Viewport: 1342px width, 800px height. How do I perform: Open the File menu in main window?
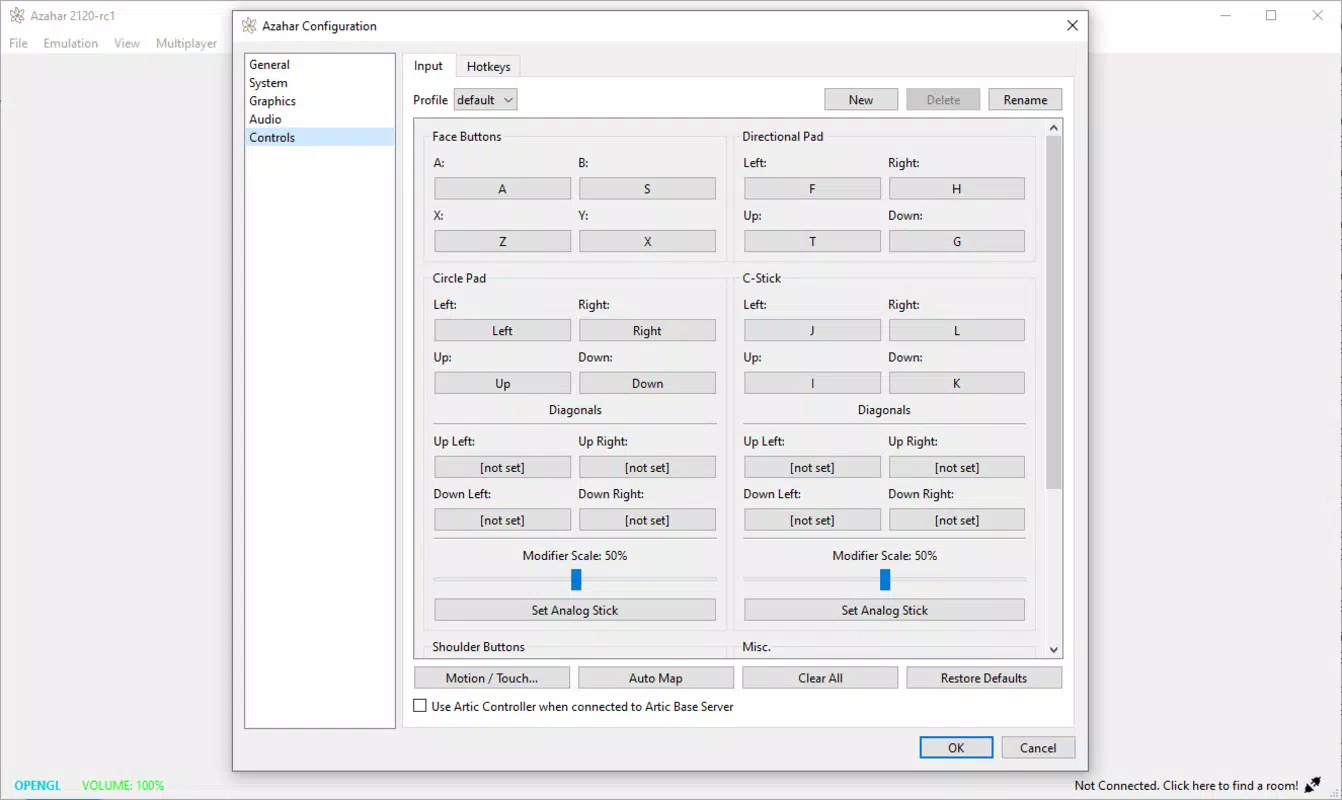(19, 43)
